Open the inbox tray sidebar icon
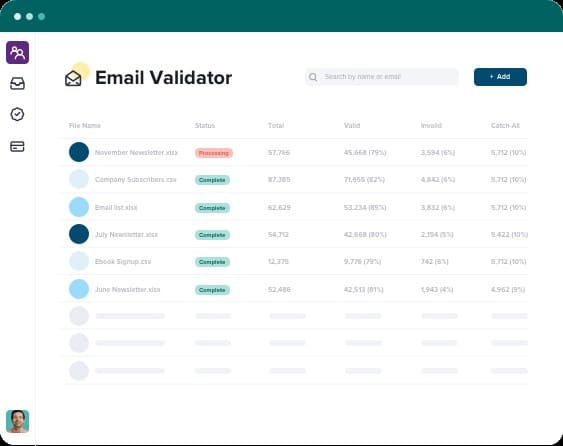Viewport: 563px width, 446px height. tap(17, 83)
